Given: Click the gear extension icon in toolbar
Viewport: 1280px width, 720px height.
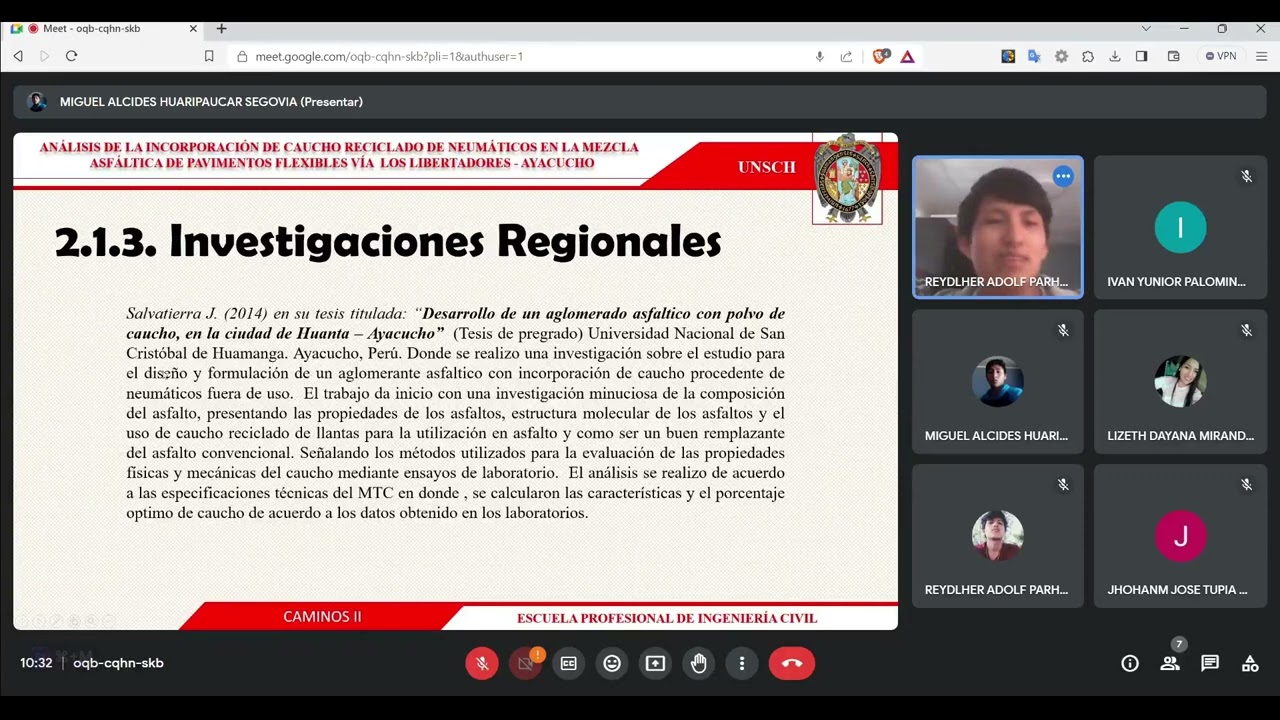Looking at the screenshot, I should pyautogui.click(x=1061, y=56).
